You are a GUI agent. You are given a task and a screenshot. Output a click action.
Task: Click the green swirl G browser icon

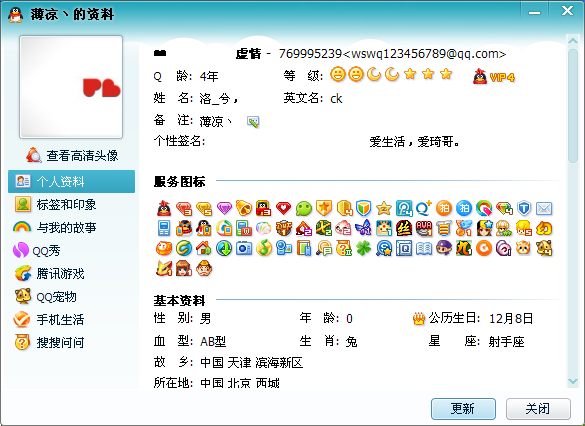pyautogui.click(x=184, y=248)
